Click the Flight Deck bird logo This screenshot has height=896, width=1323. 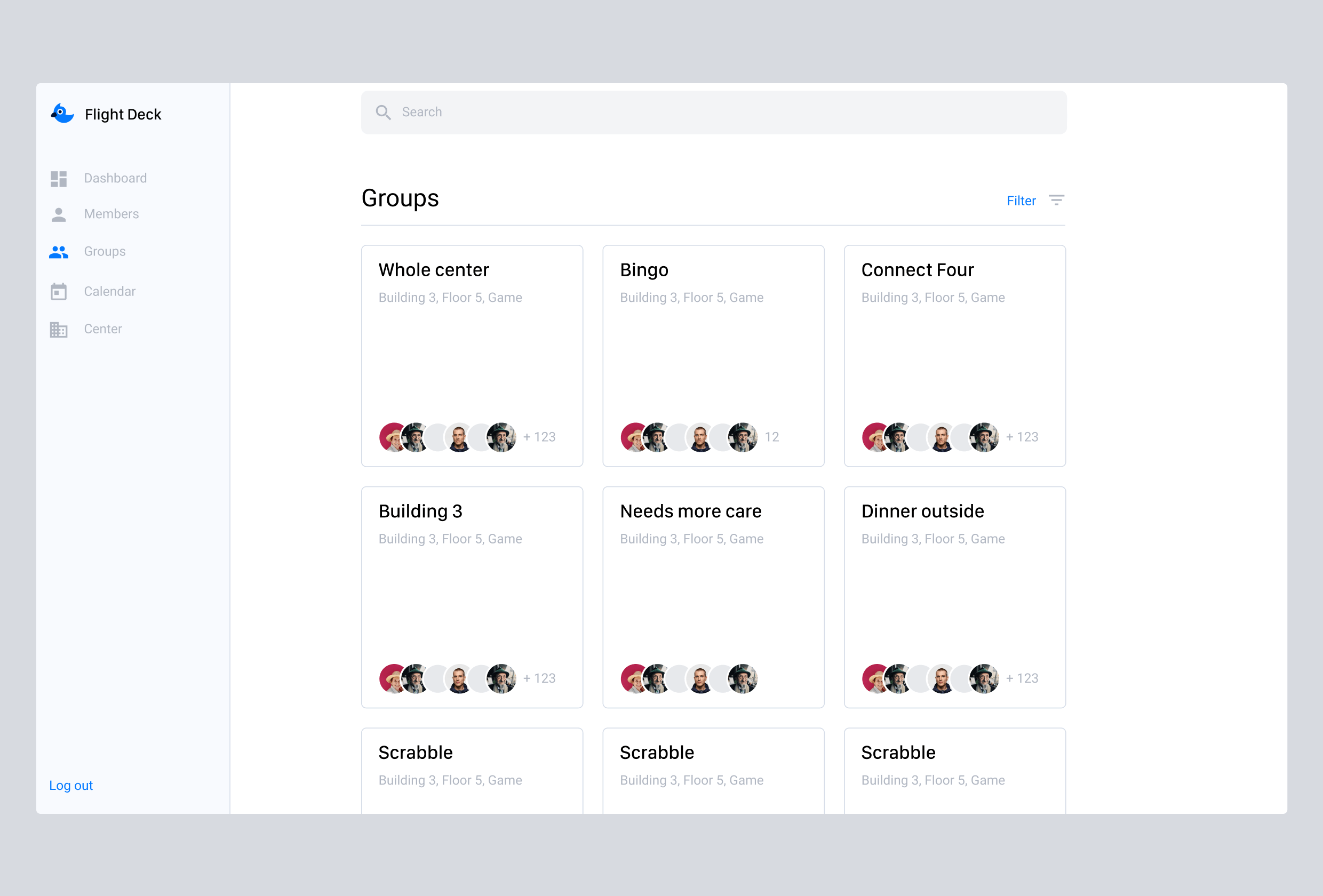pyautogui.click(x=62, y=113)
